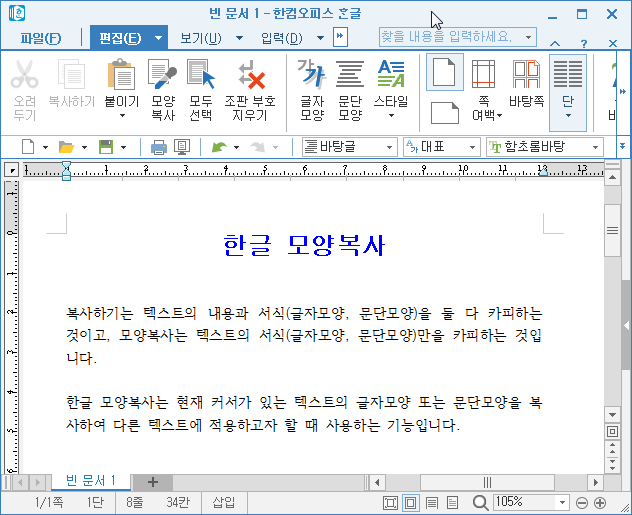The width and height of the screenshot is (632, 515).
Task: Switch to the 빈 문서 1 document tab
Action: click(91, 481)
